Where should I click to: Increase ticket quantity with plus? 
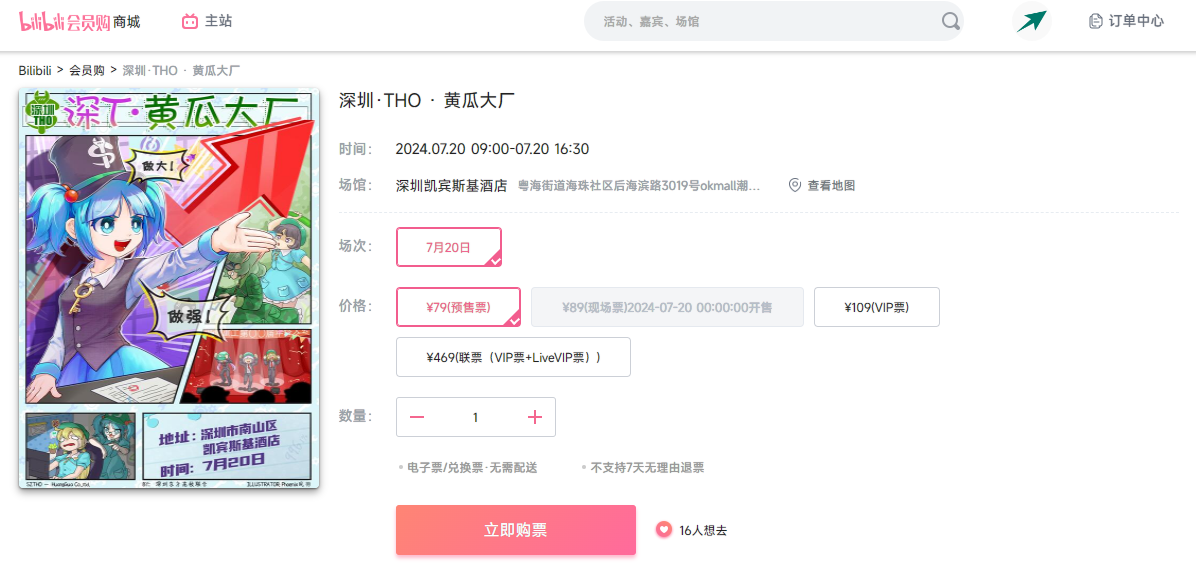(535, 417)
